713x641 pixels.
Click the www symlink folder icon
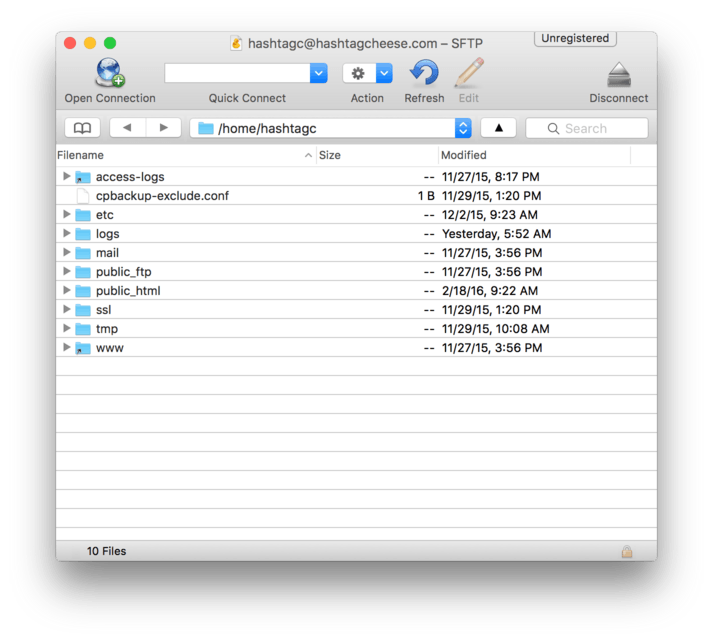[x=83, y=348]
